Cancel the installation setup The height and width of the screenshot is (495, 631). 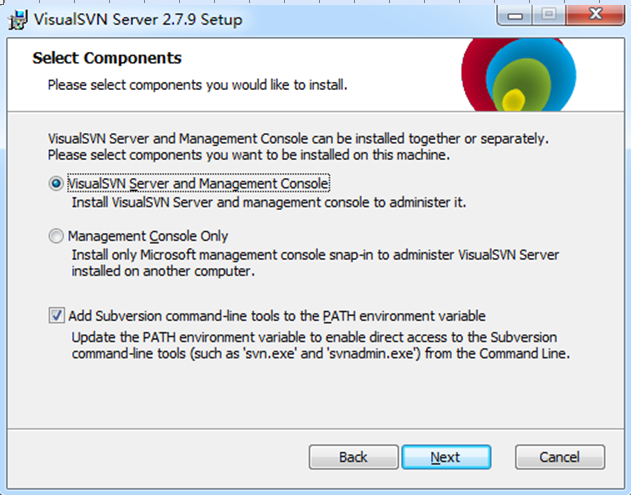tap(559, 457)
